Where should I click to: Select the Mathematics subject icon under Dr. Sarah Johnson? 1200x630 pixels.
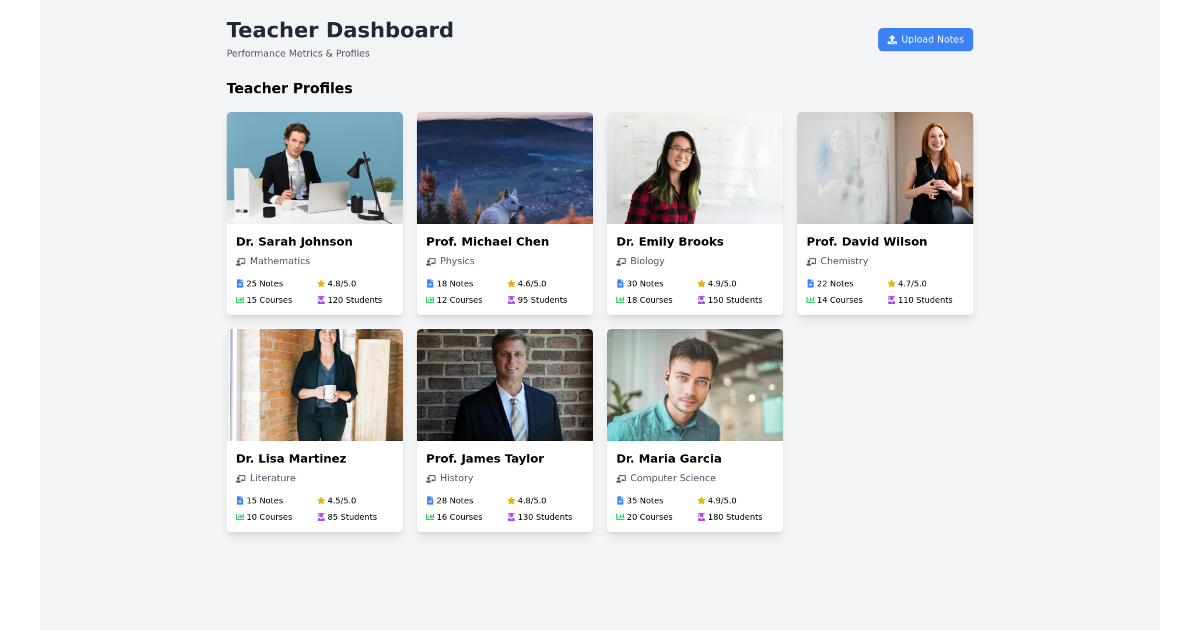239,261
